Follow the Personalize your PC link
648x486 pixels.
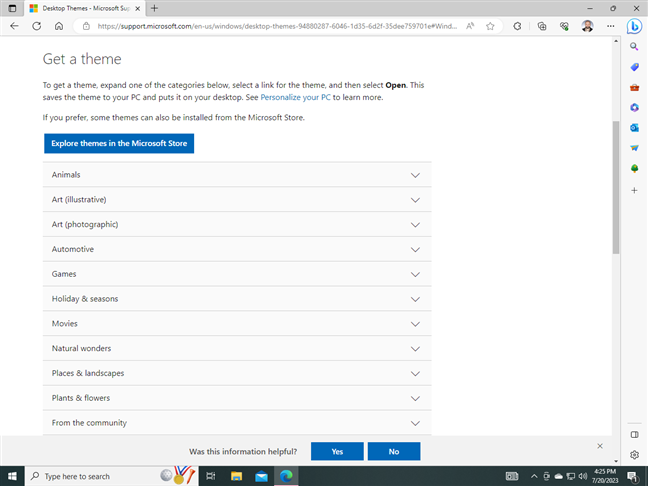tap(295, 97)
